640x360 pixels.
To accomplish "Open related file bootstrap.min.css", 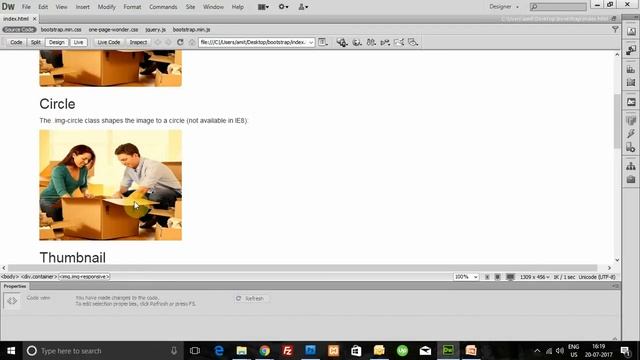I will [61, 30].
